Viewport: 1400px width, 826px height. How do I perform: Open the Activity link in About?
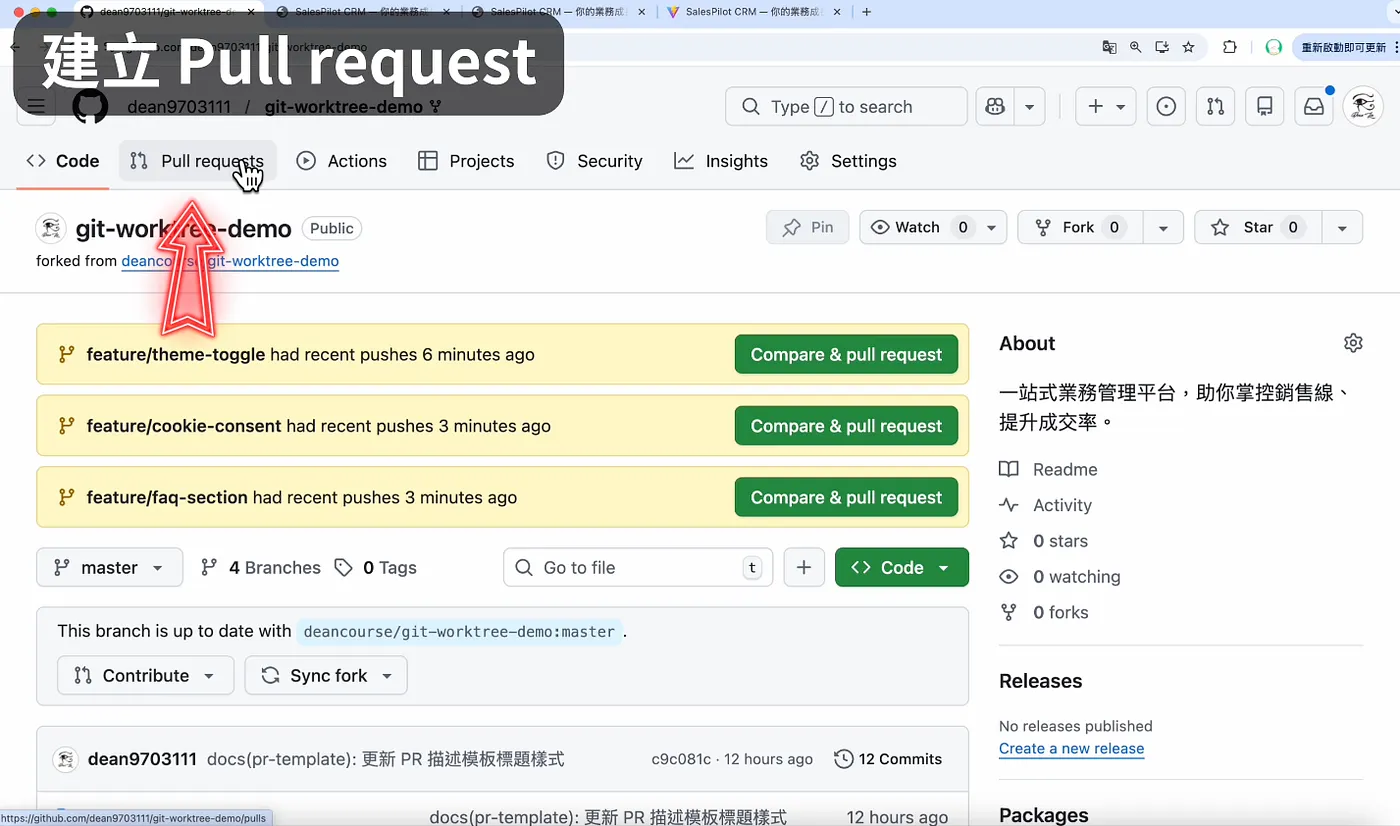tap(1046, 505)
